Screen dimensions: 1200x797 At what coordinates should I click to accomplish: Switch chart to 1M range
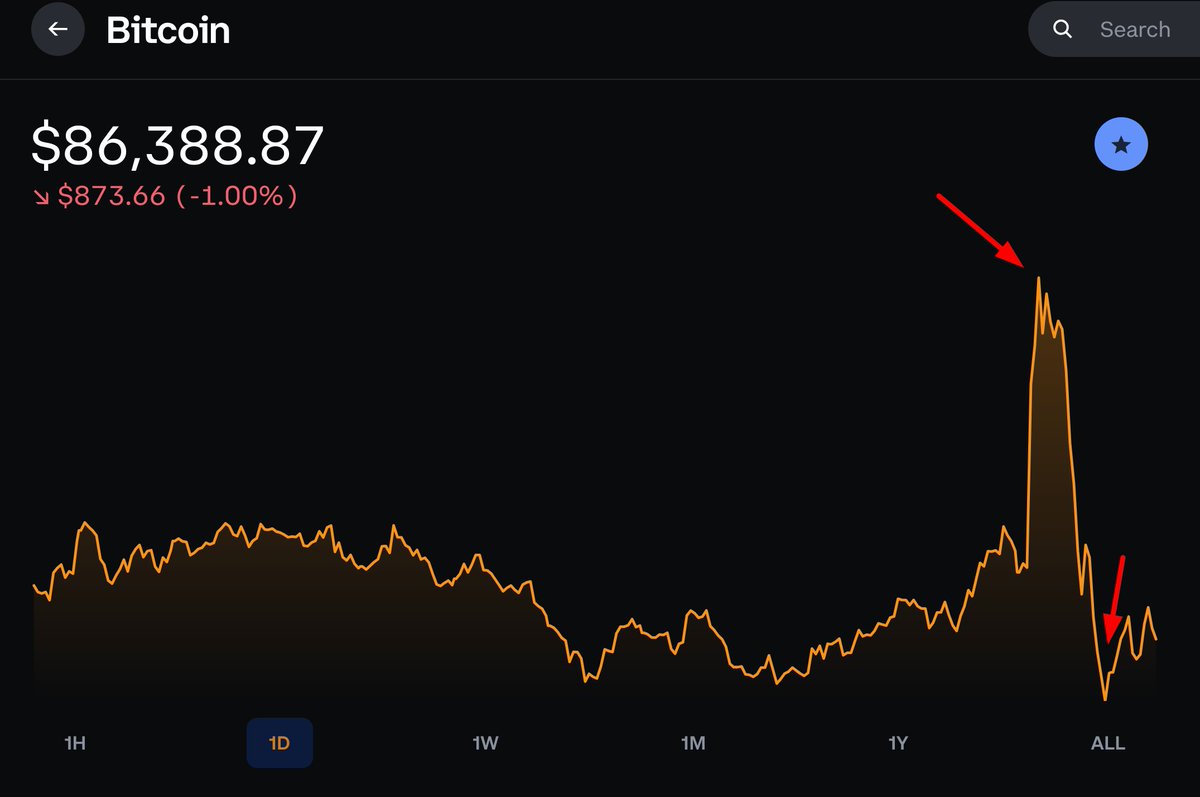pyautogui.click(x=693, y=743)
